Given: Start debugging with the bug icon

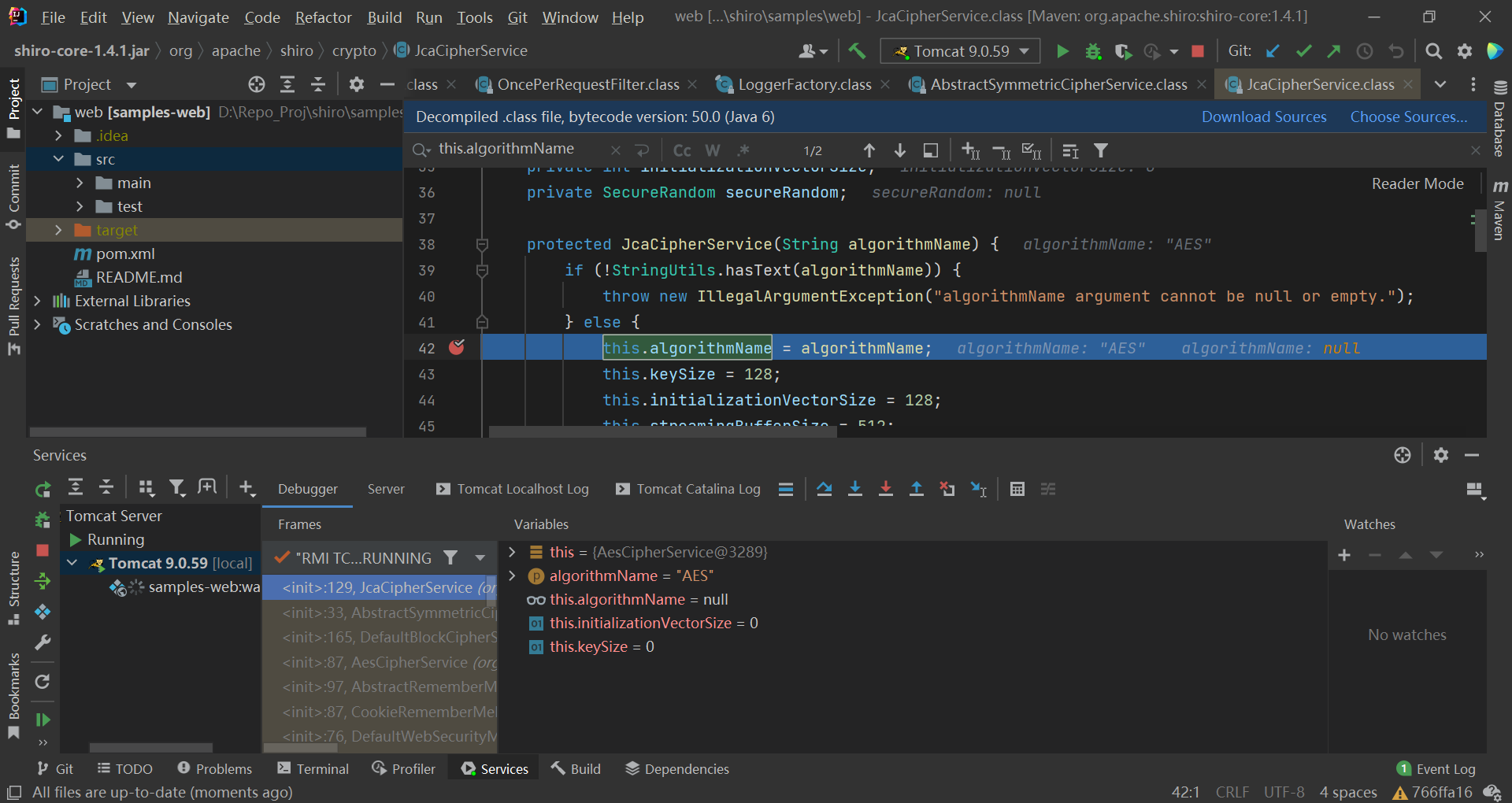Looking at the screenshot, I should pyautogui.click(x=1093, y=51).
